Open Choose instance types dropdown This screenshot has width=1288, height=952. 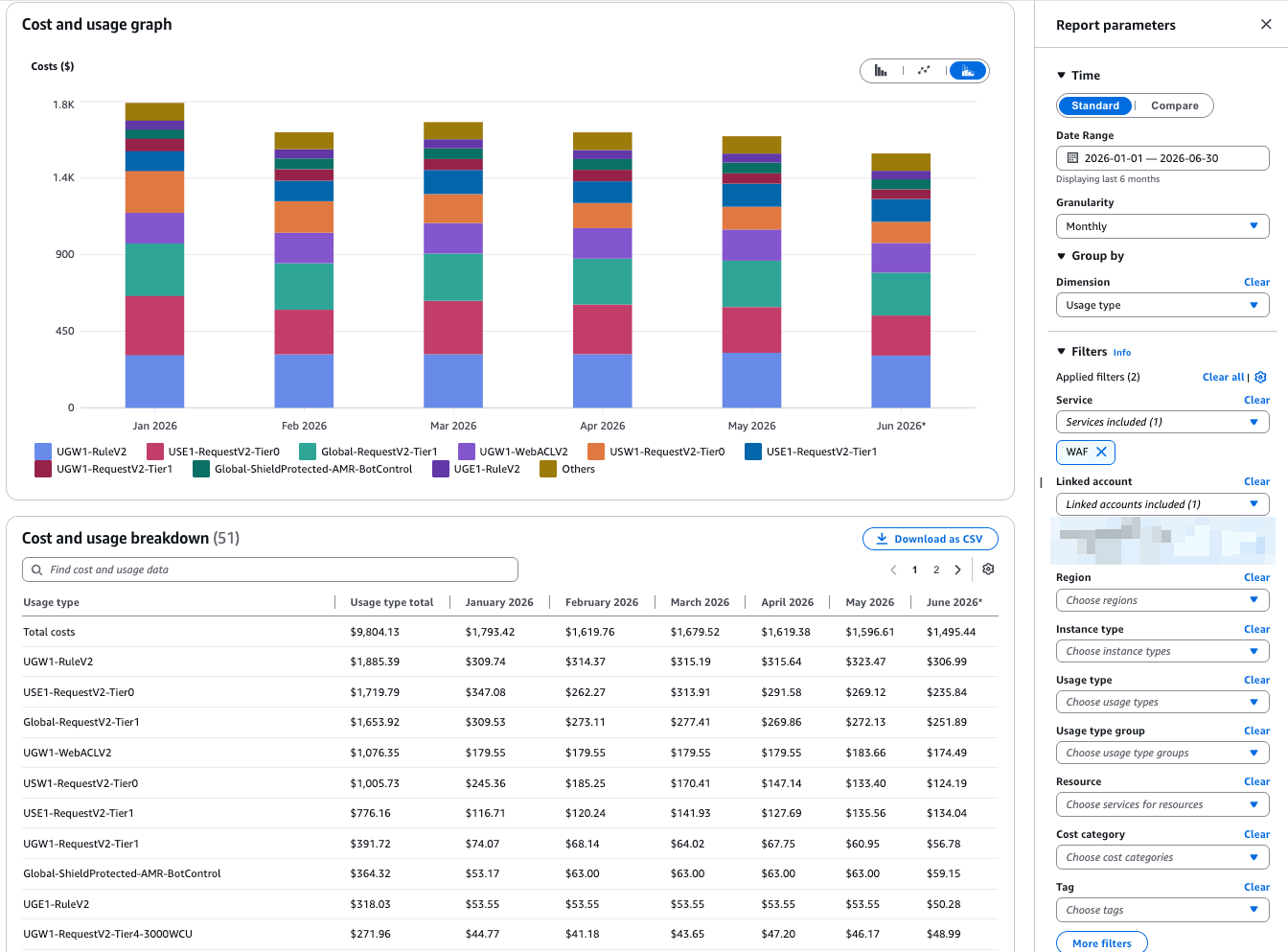pyautogui.click(x=1162, y=651)
